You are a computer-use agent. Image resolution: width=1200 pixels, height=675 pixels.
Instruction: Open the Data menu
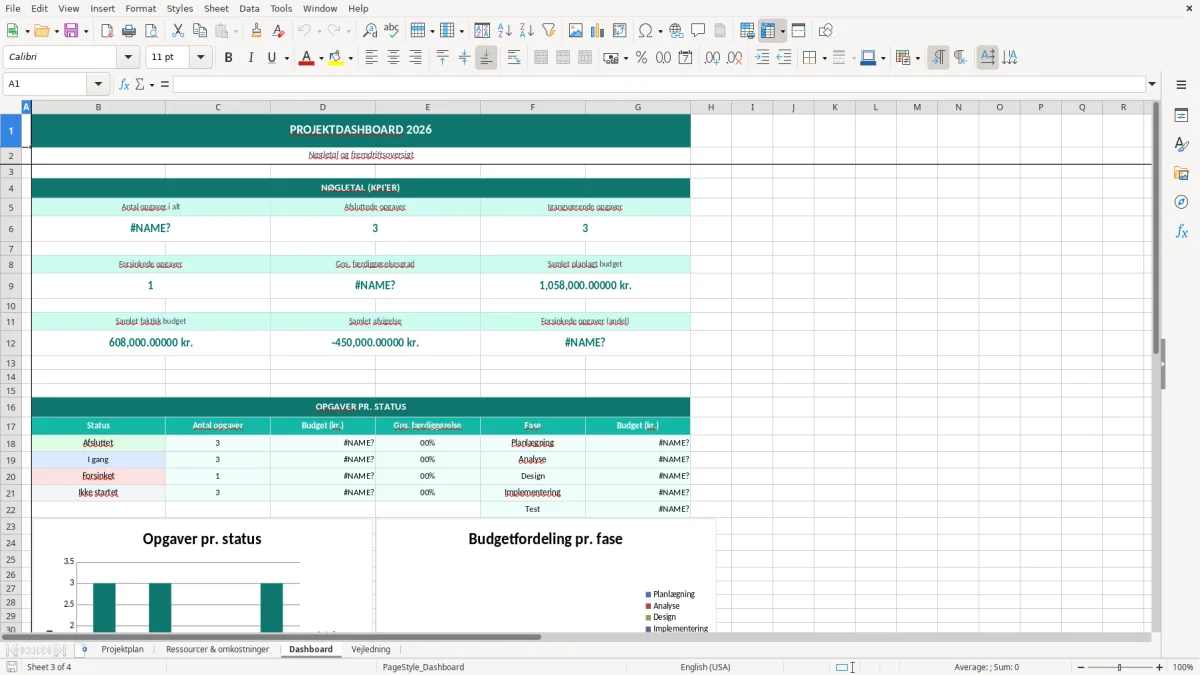coord(249,8)
